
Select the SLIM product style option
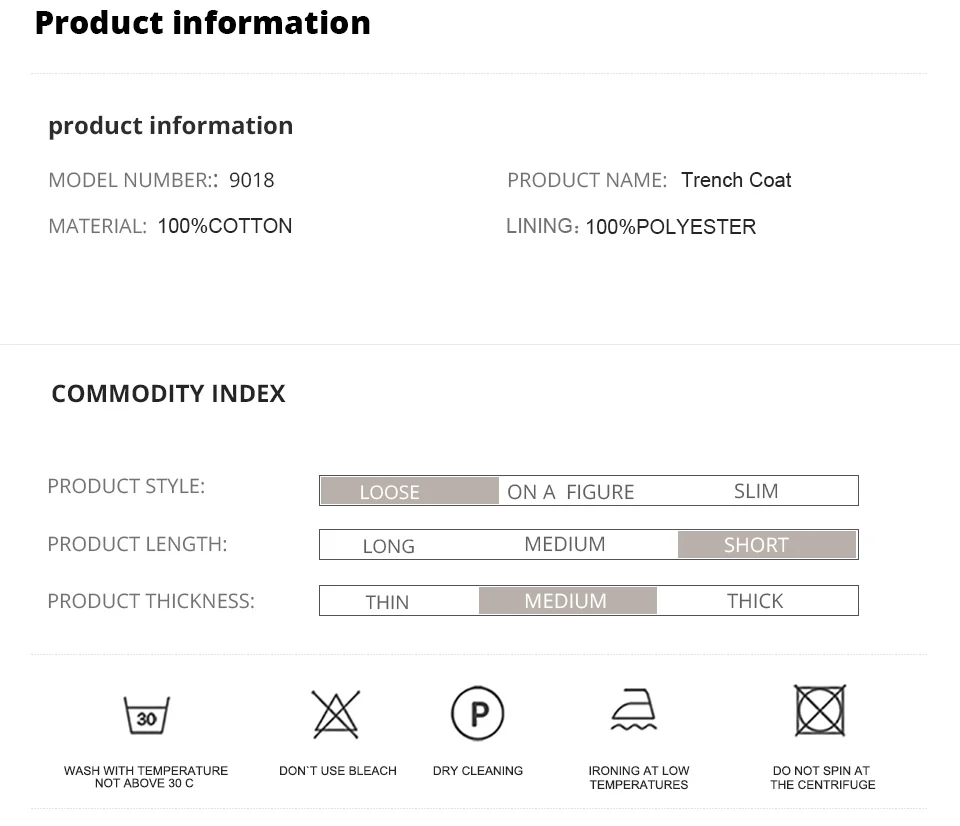click(756, 491)
